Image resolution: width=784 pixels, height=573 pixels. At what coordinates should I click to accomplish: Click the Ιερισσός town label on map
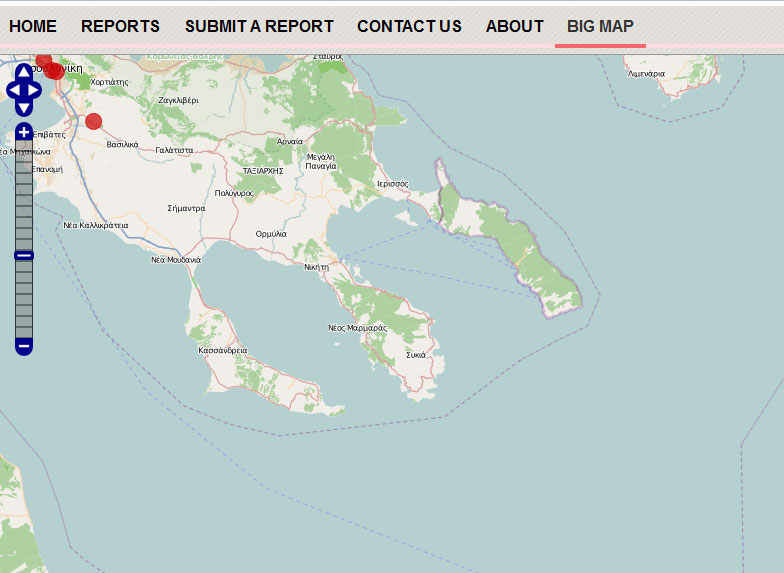[x=392, y=184]
